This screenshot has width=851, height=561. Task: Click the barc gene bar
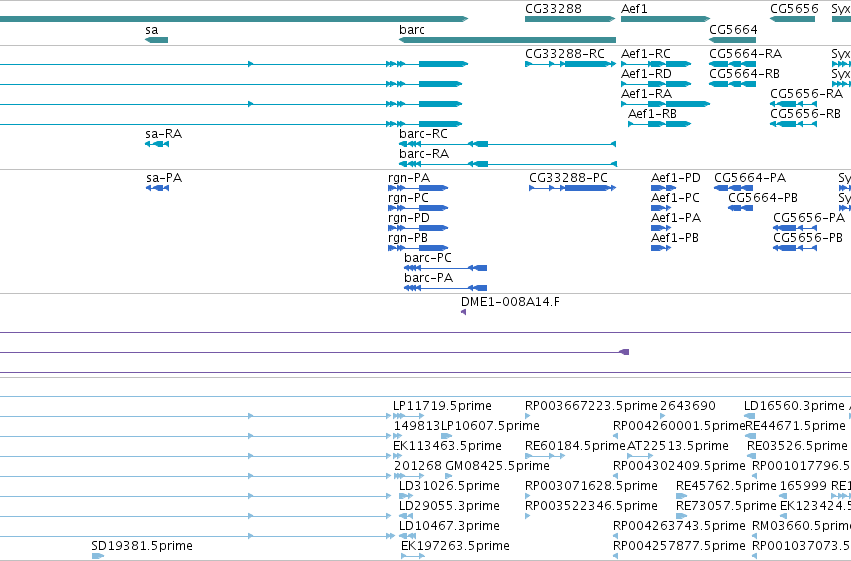507,40
